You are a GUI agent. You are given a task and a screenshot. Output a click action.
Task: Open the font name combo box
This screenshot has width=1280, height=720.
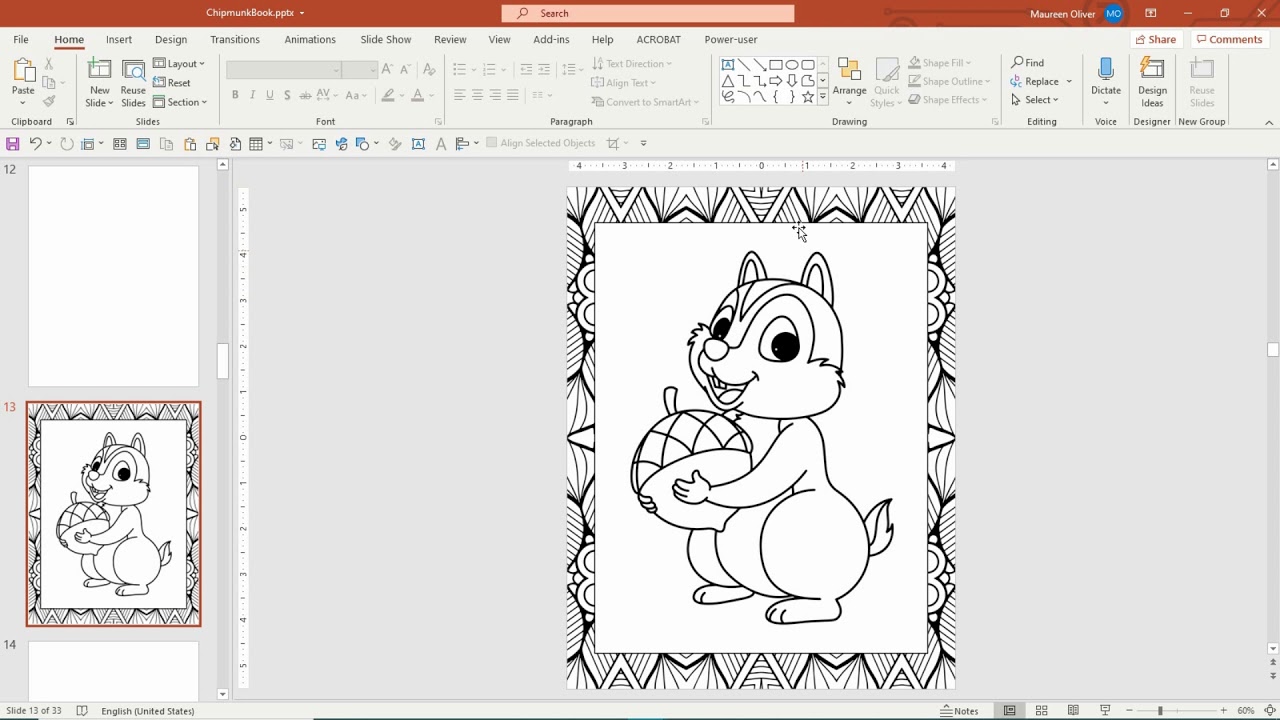284,69
